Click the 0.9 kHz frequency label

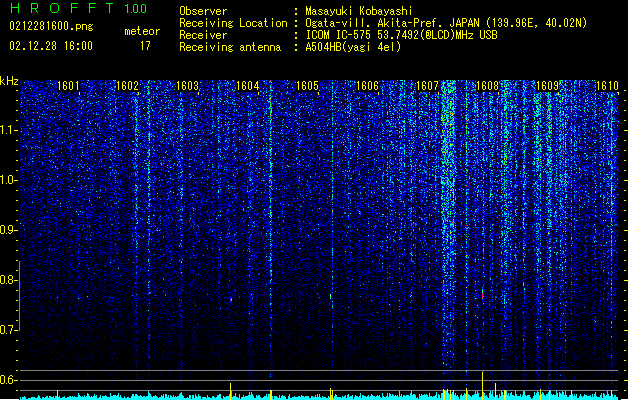9,230
